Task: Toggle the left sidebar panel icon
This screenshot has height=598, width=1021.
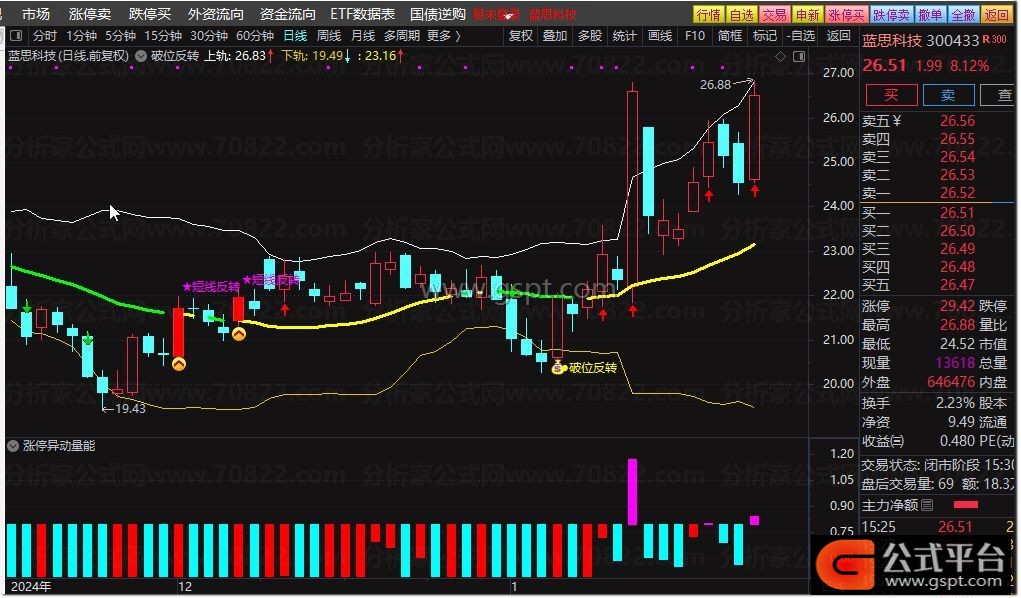Action: click(16, 36)
